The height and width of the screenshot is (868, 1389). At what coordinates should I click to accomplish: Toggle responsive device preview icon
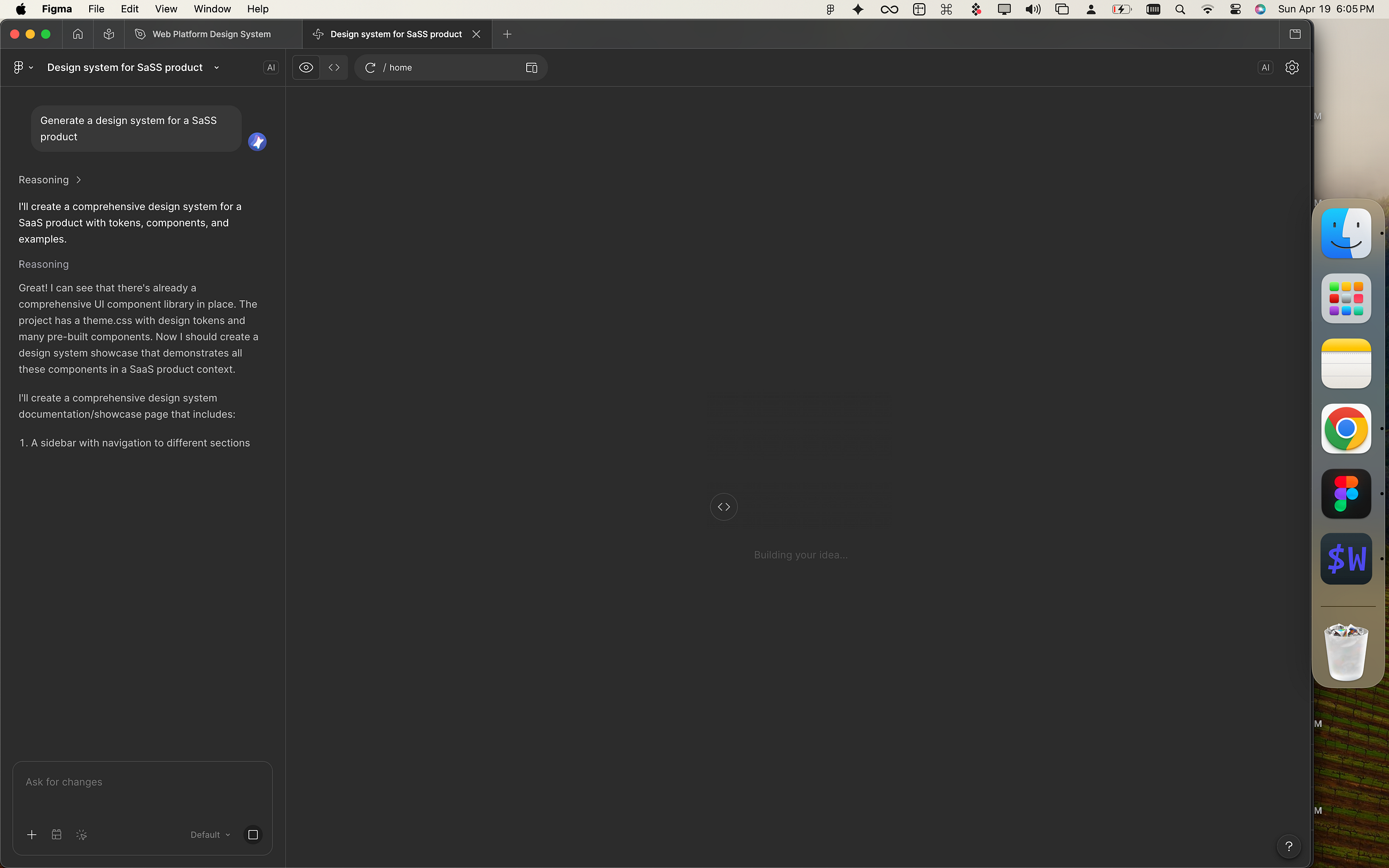coord(532,67)
